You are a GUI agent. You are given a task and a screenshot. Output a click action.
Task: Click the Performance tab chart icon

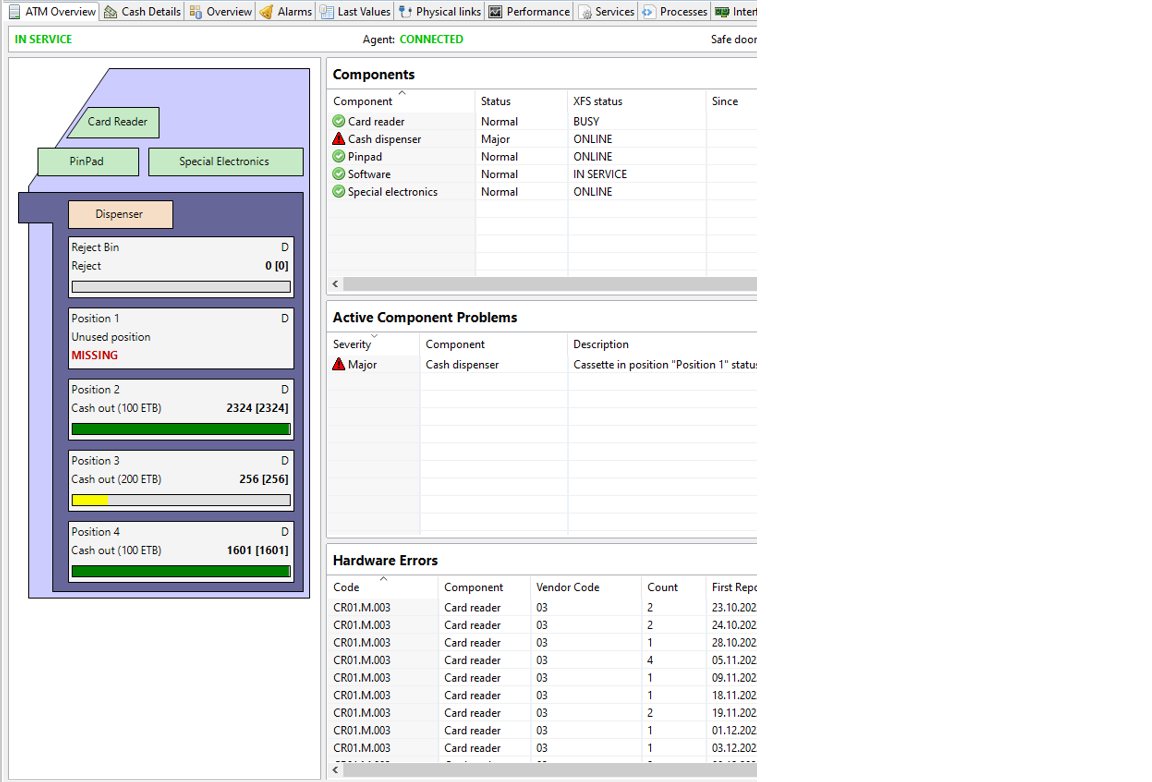(x=495, y=12)
